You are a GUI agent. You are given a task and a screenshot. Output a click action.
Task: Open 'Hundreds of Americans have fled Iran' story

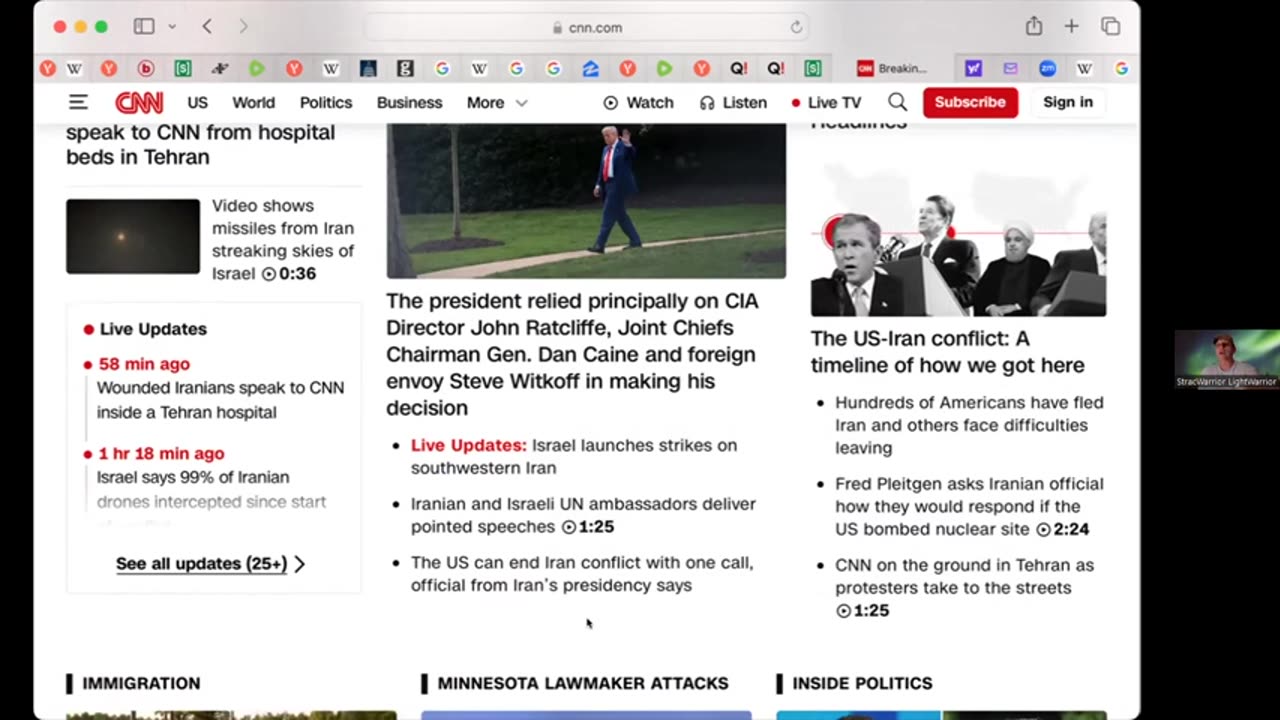[969, 425]
